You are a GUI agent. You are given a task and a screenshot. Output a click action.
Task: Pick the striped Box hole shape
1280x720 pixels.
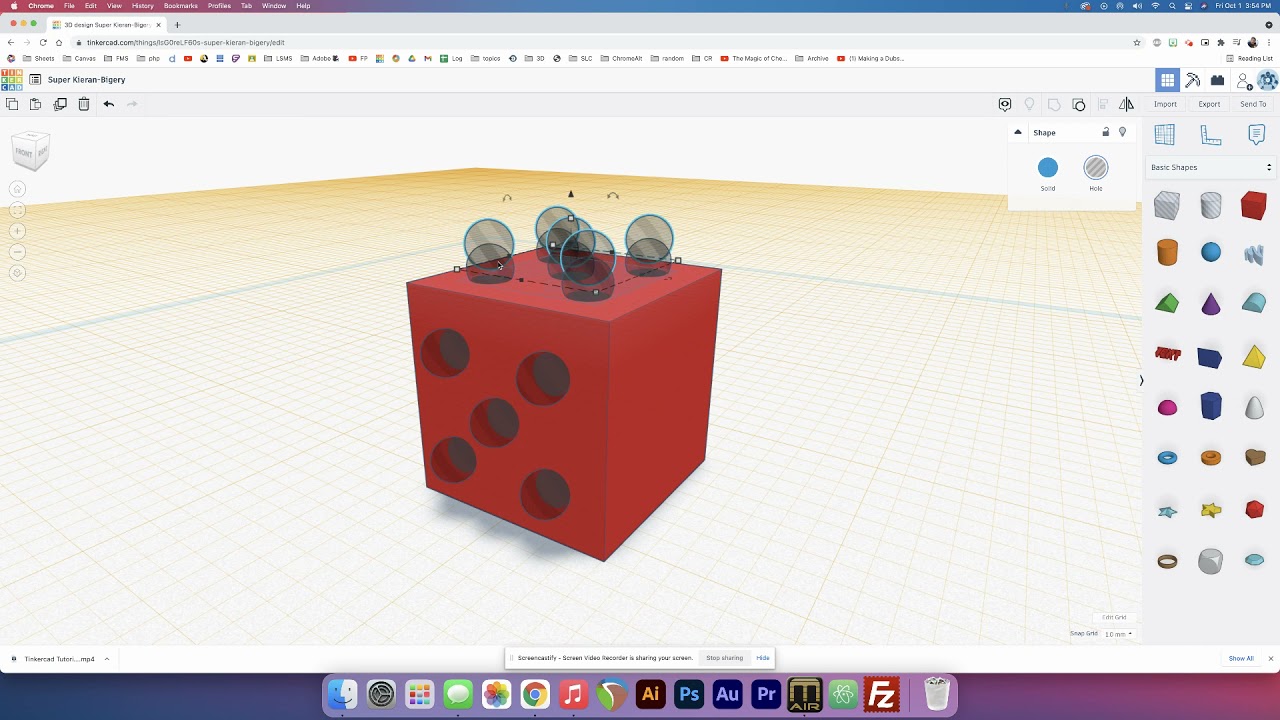click(1167, 206)
